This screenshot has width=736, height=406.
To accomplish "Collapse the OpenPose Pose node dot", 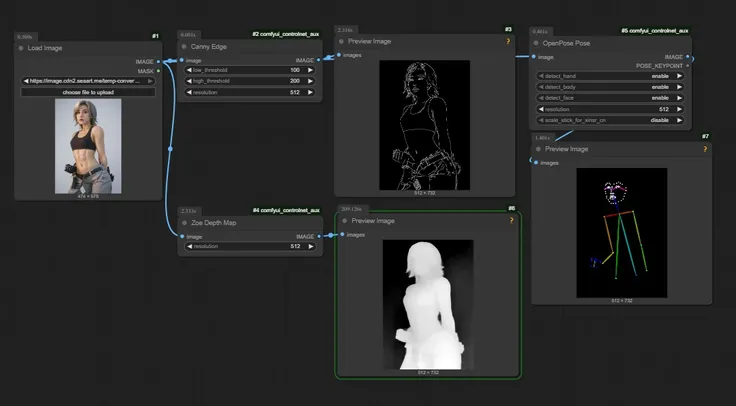I will (536, 43).
